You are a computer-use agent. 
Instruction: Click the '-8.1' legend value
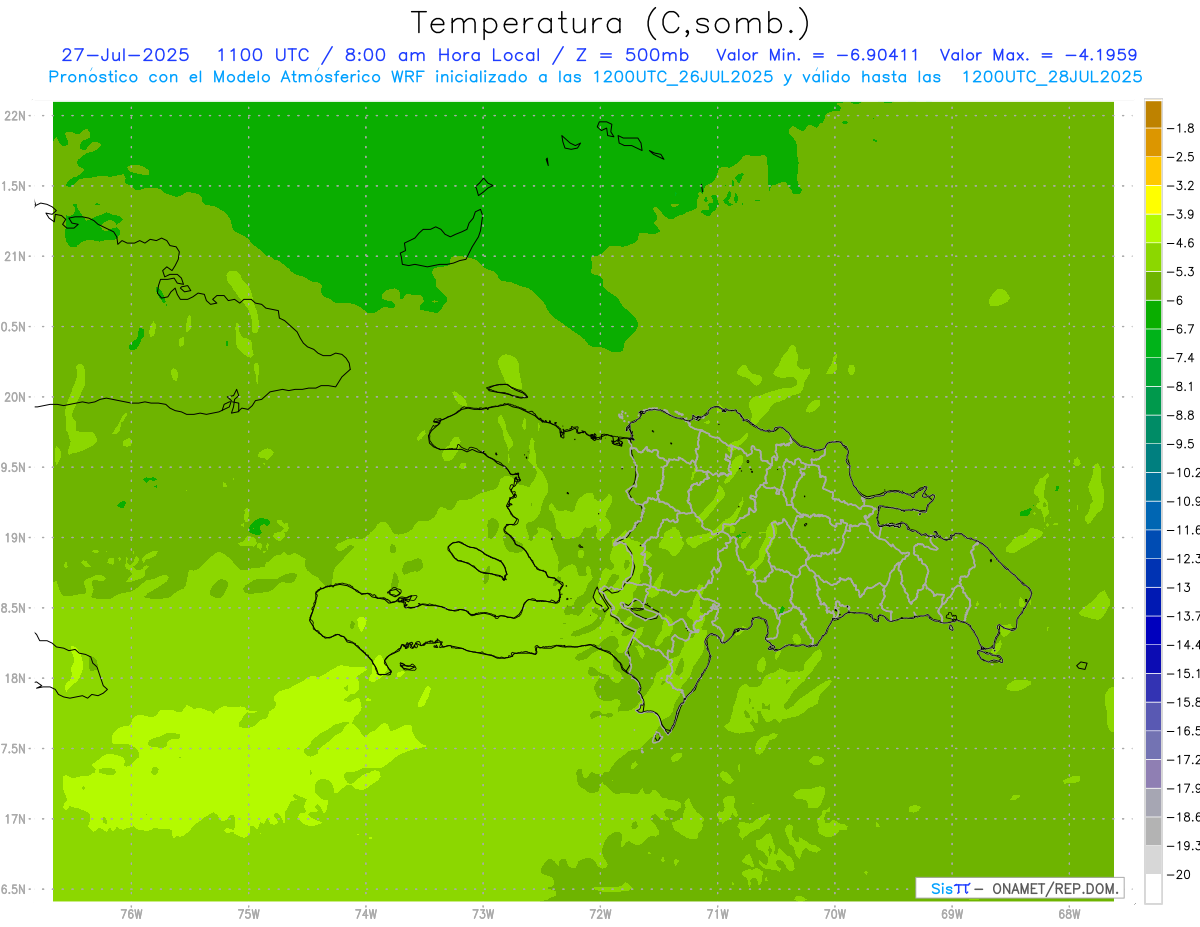[1181, 386]
